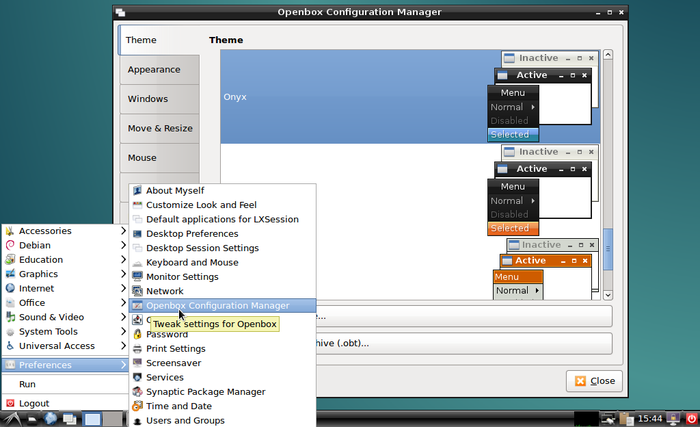Click the 15:44 taskbar clock
The height and width of the screenshot is (427, 700).
point(650,419)
